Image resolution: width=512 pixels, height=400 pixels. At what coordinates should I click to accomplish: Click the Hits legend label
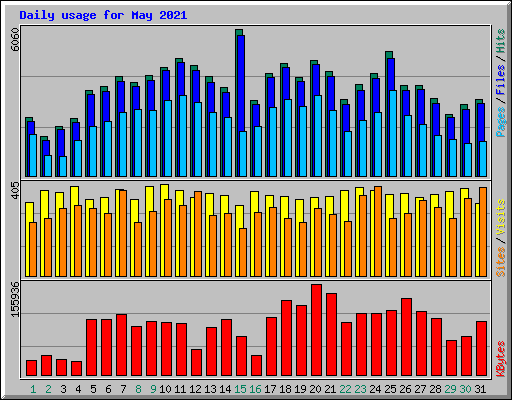(x=500, y=41)
